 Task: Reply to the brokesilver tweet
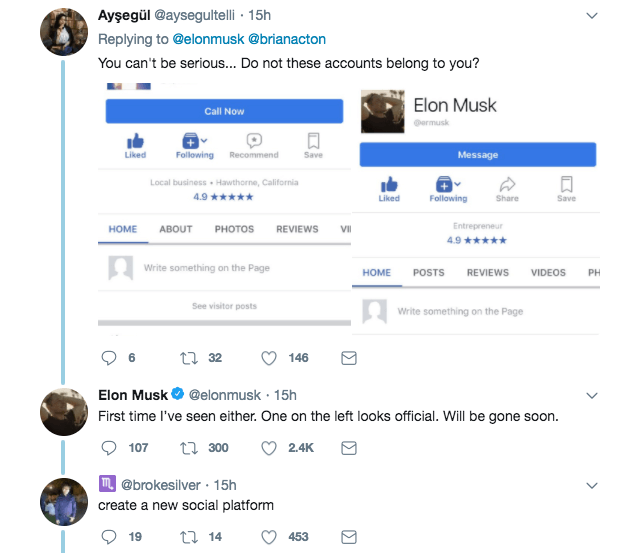click(111, 537)
